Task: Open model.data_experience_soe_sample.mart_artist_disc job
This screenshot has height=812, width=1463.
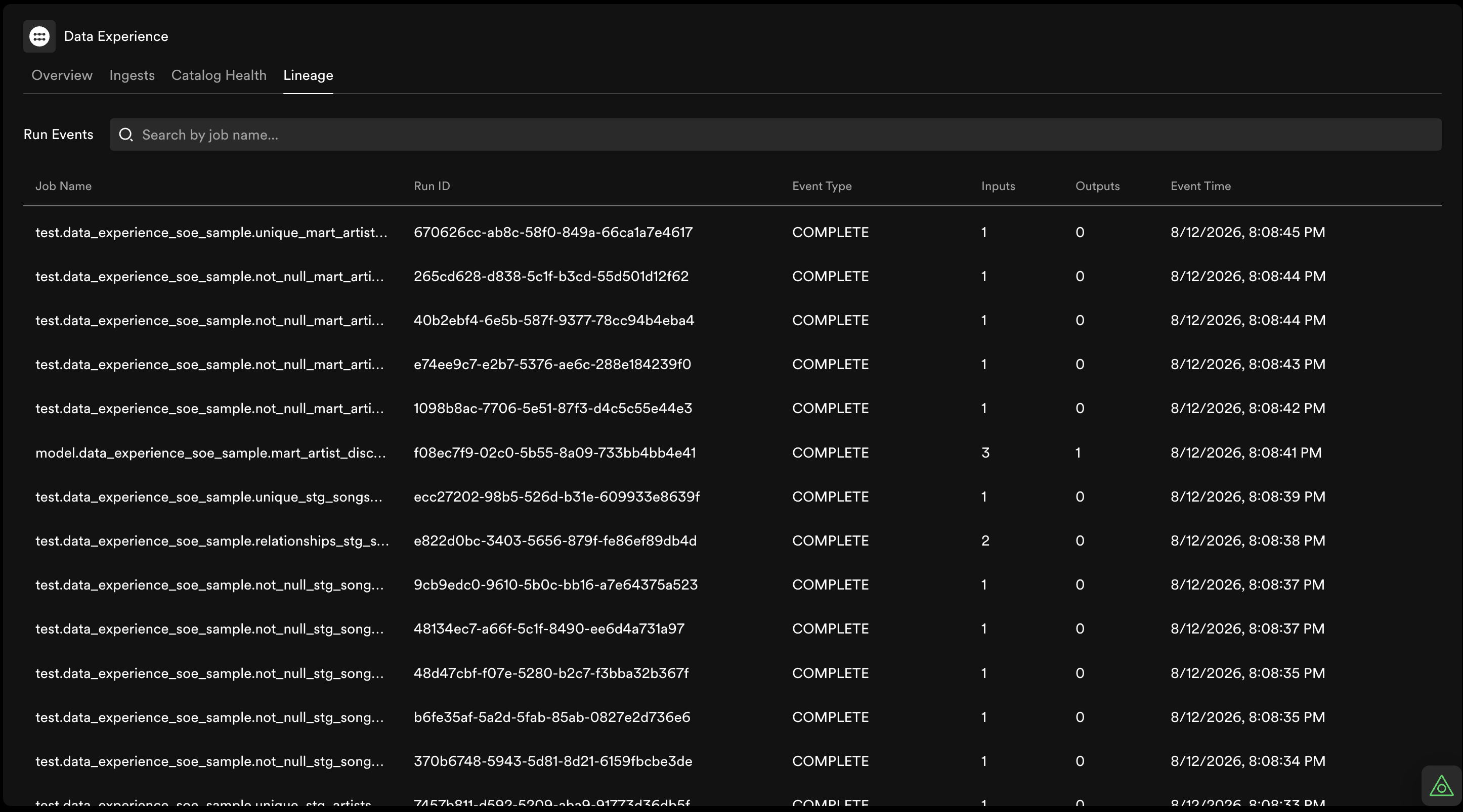Action: tap(211, 453)
